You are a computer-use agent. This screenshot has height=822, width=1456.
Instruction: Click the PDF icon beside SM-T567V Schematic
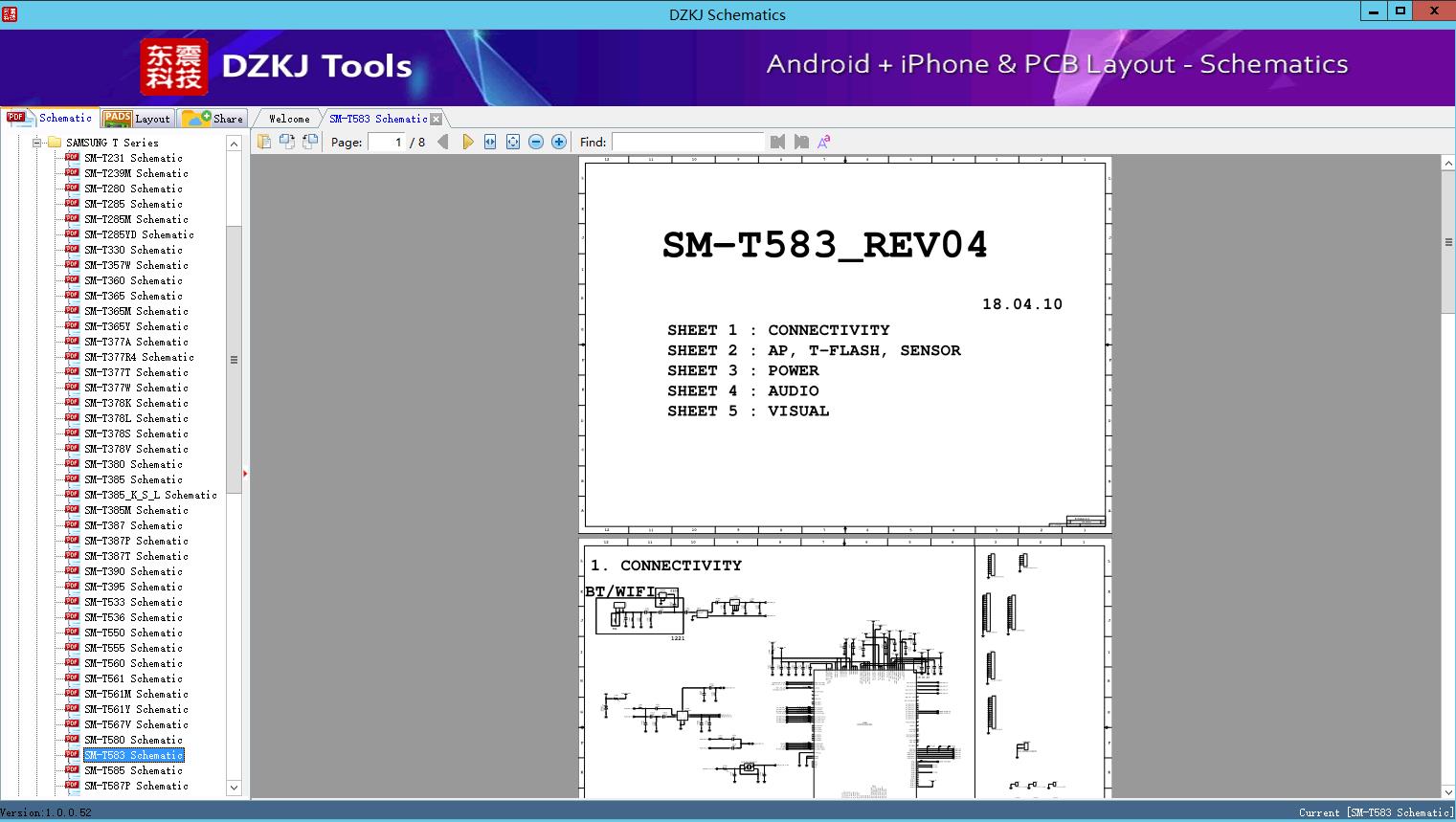pos(72,723)
